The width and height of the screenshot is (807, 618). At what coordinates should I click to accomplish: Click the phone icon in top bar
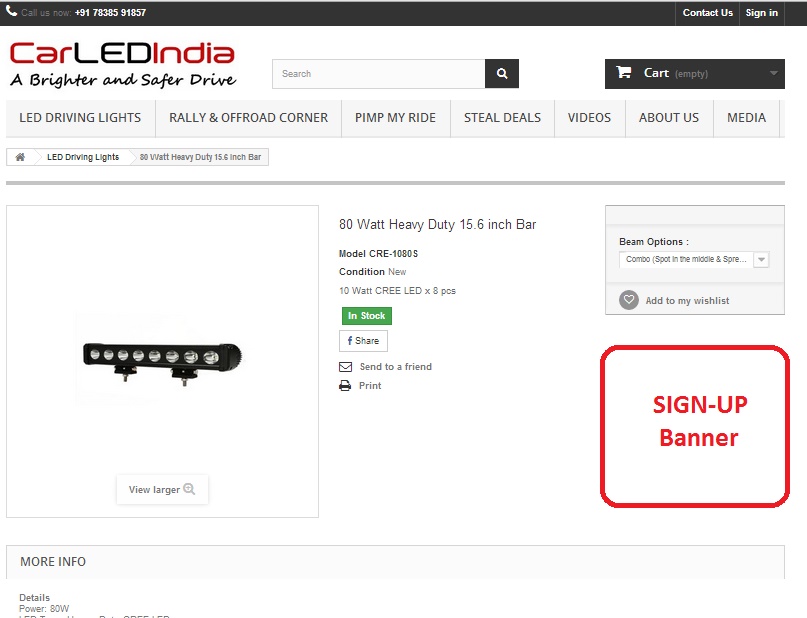[11, 11]
